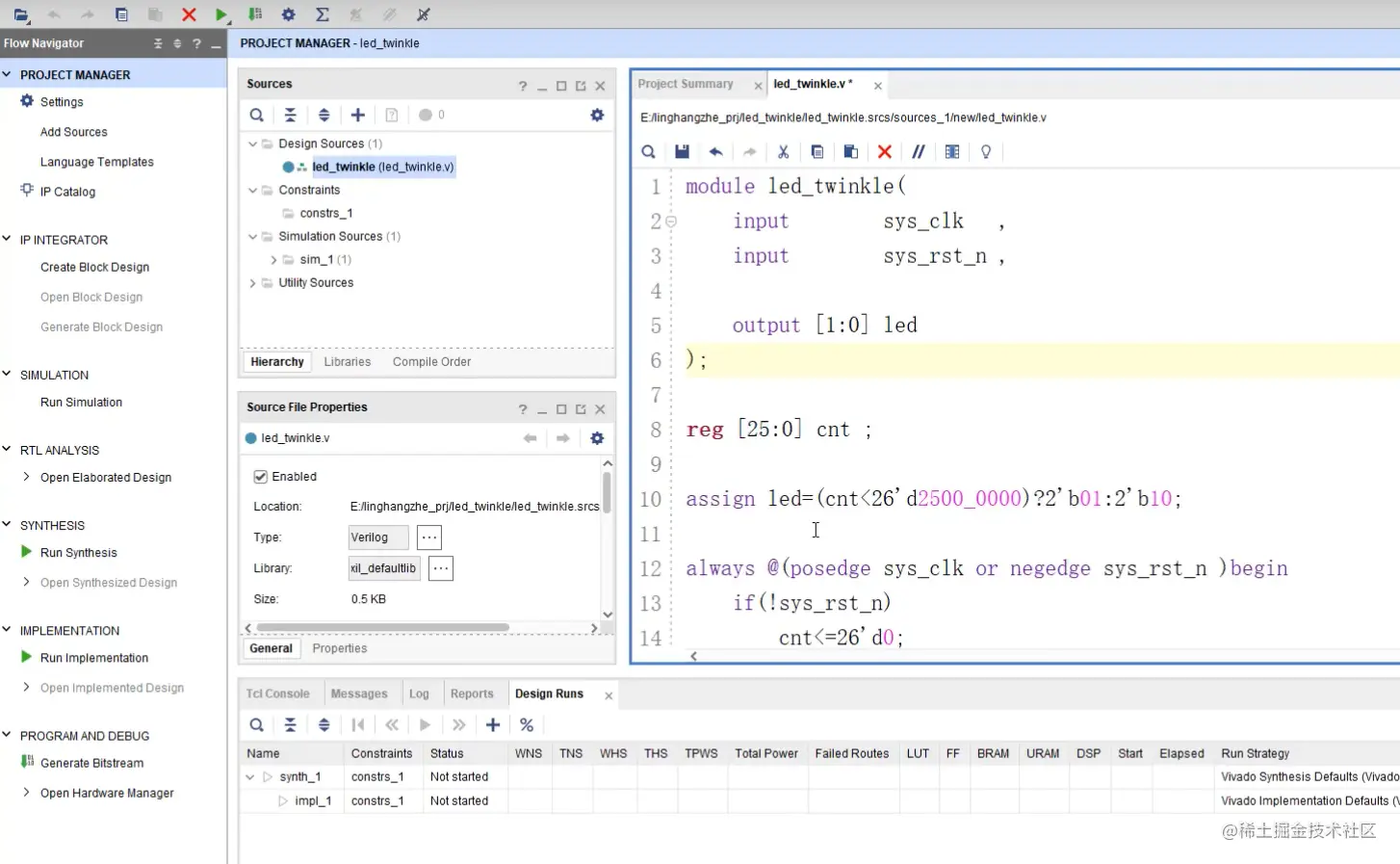This screenshot has width=1400, height=864.
Task: Open the Messages tab
Action: [359, 694]
